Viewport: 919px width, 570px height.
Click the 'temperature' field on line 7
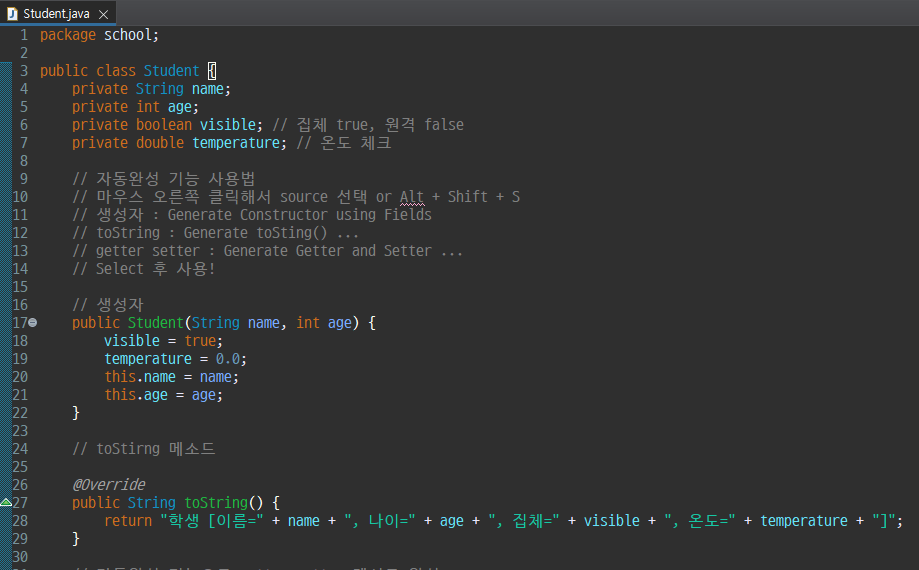pos(236,143)
